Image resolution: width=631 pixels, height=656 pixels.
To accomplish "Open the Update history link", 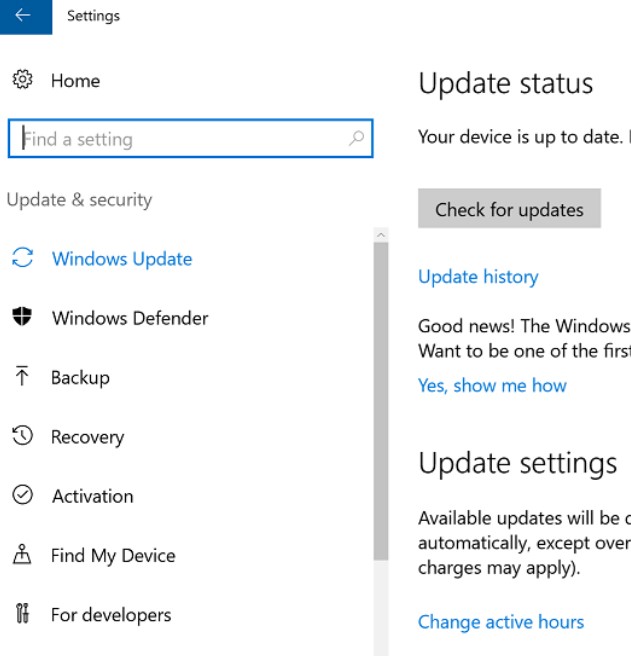I will [x=478, y=277].
